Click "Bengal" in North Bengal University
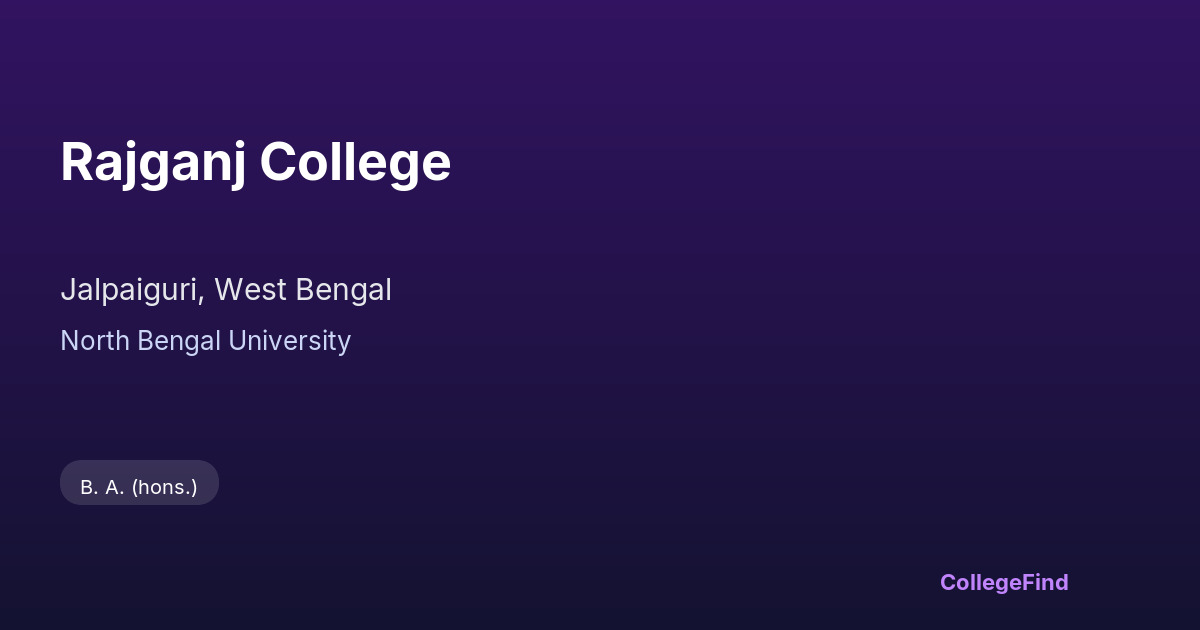 [x=180, y=341]
